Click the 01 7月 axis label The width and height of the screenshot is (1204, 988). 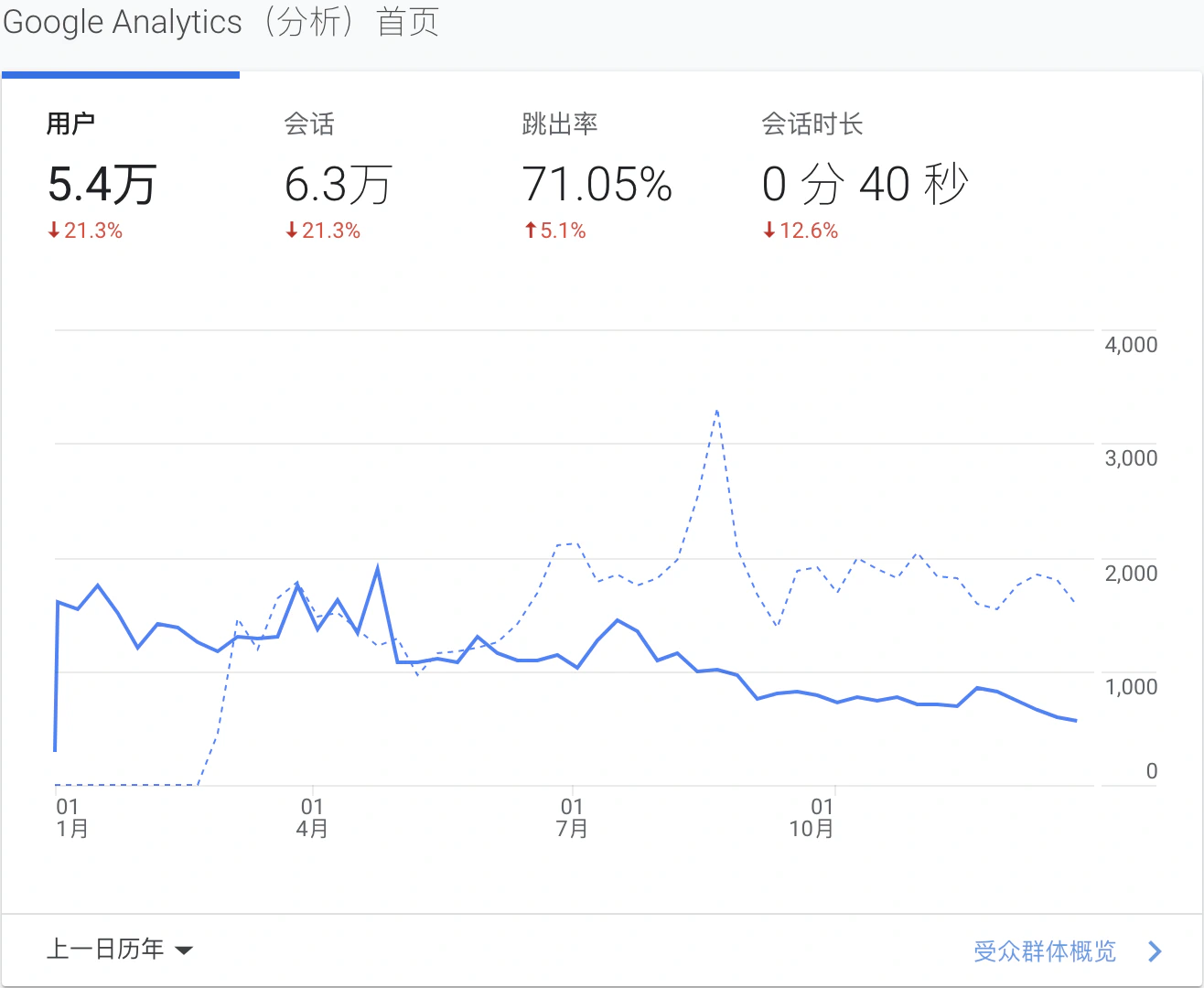coord(572,818)
